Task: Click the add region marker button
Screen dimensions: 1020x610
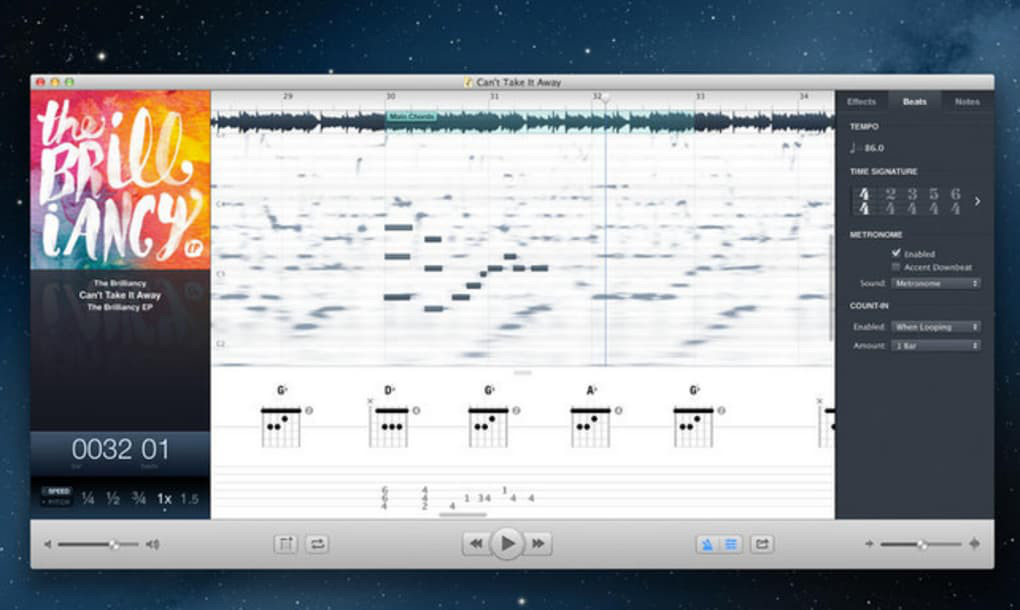Action: tap(286, 544)
